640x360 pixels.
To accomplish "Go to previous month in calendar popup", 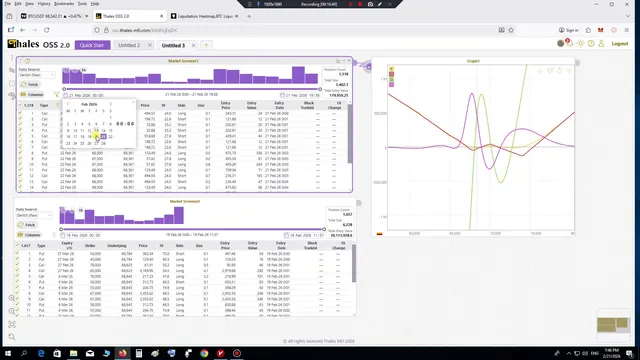I will point(68,104).
